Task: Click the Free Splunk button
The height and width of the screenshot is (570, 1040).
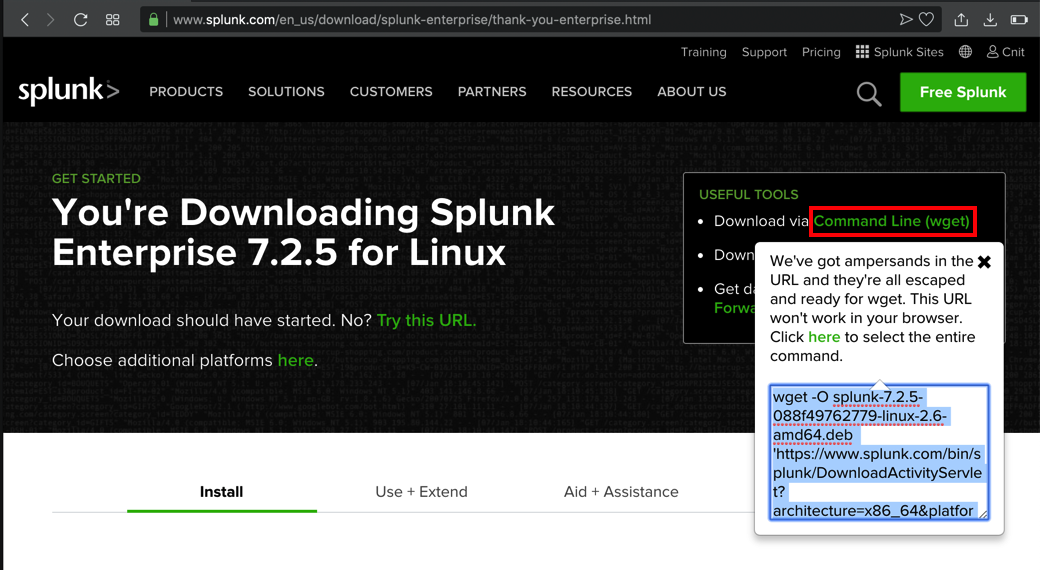Action: click(x=963, y=92)
